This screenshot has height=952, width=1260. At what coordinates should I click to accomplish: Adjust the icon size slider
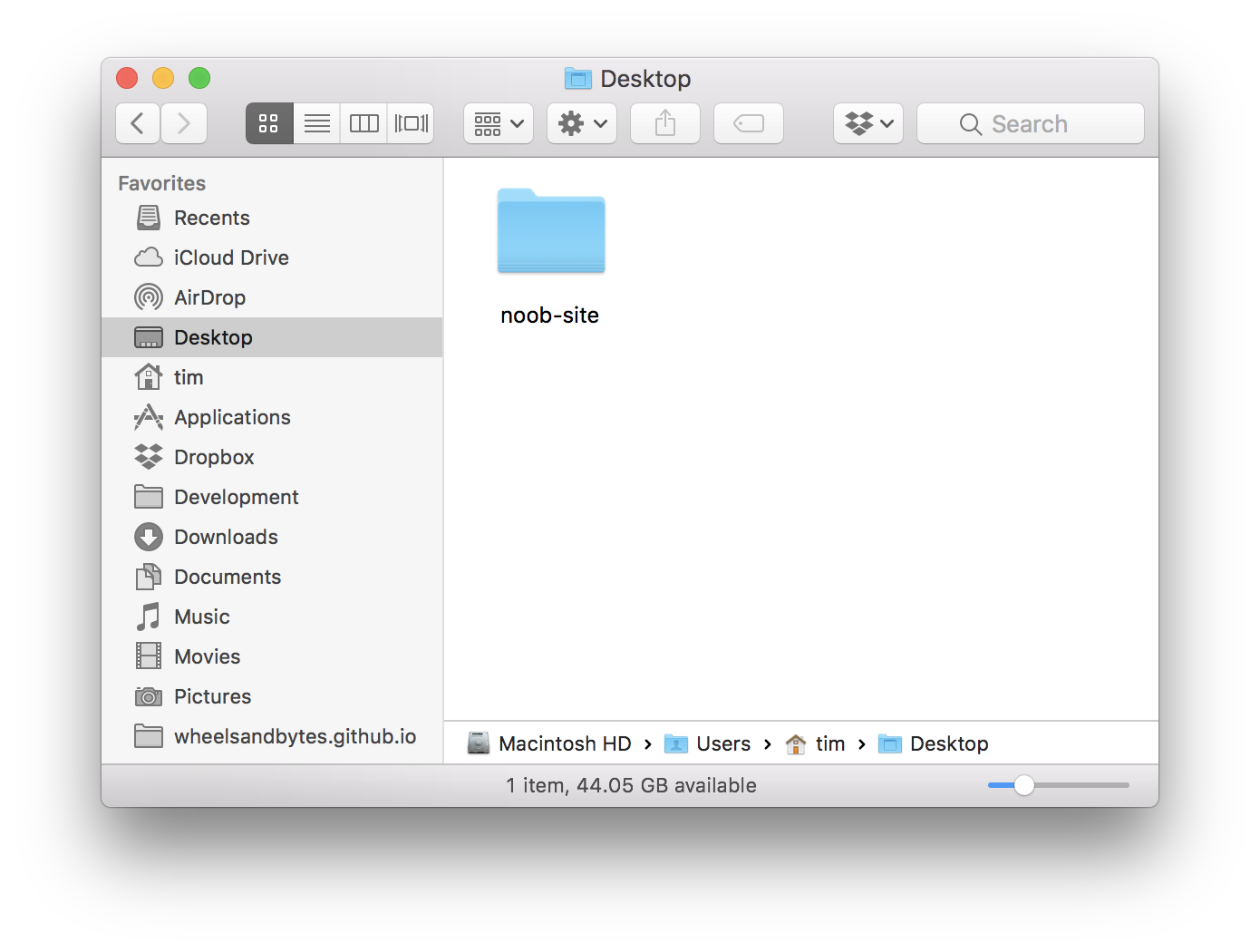coord(1024,785)
